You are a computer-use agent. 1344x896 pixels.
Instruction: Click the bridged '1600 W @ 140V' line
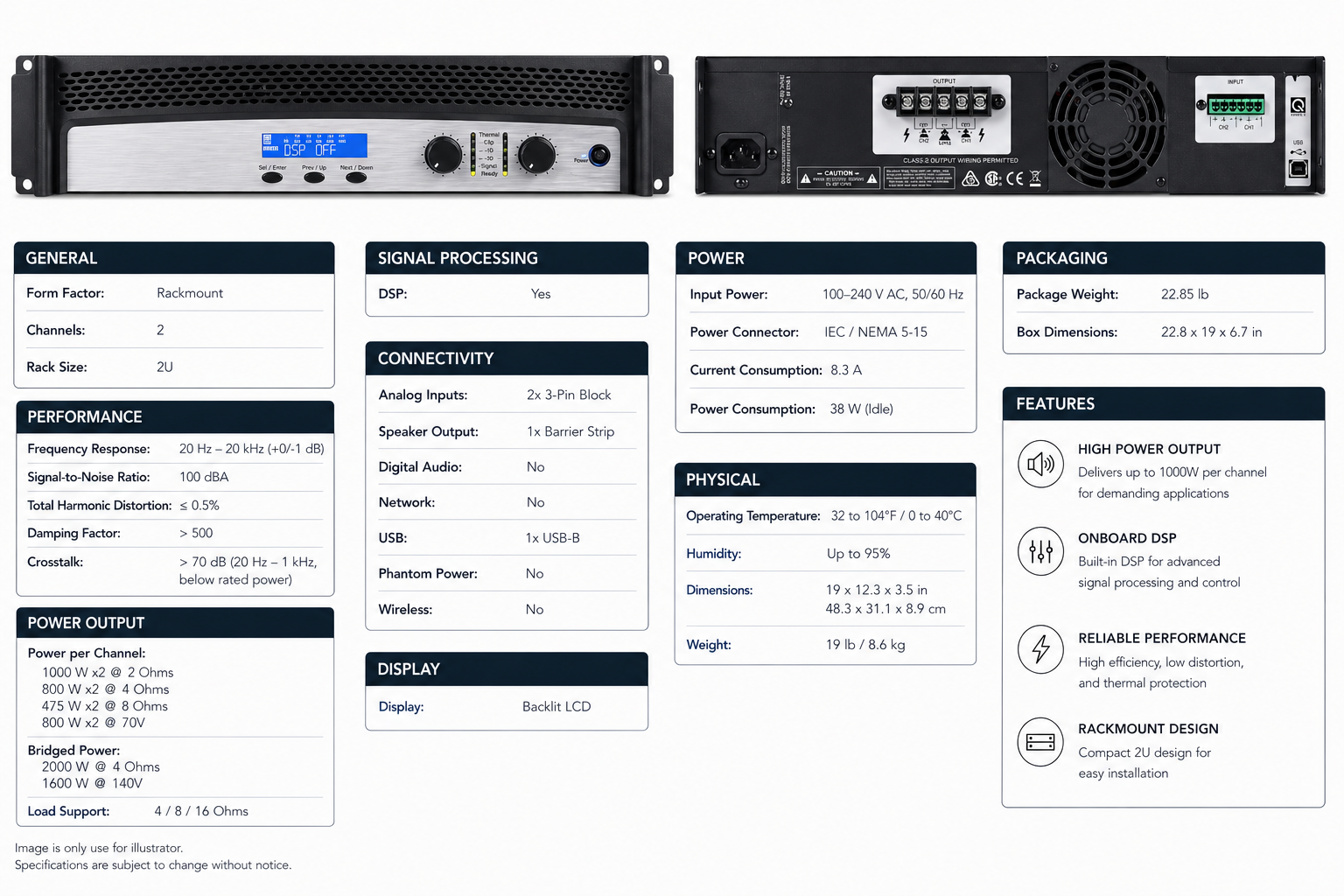pos(92,783)
